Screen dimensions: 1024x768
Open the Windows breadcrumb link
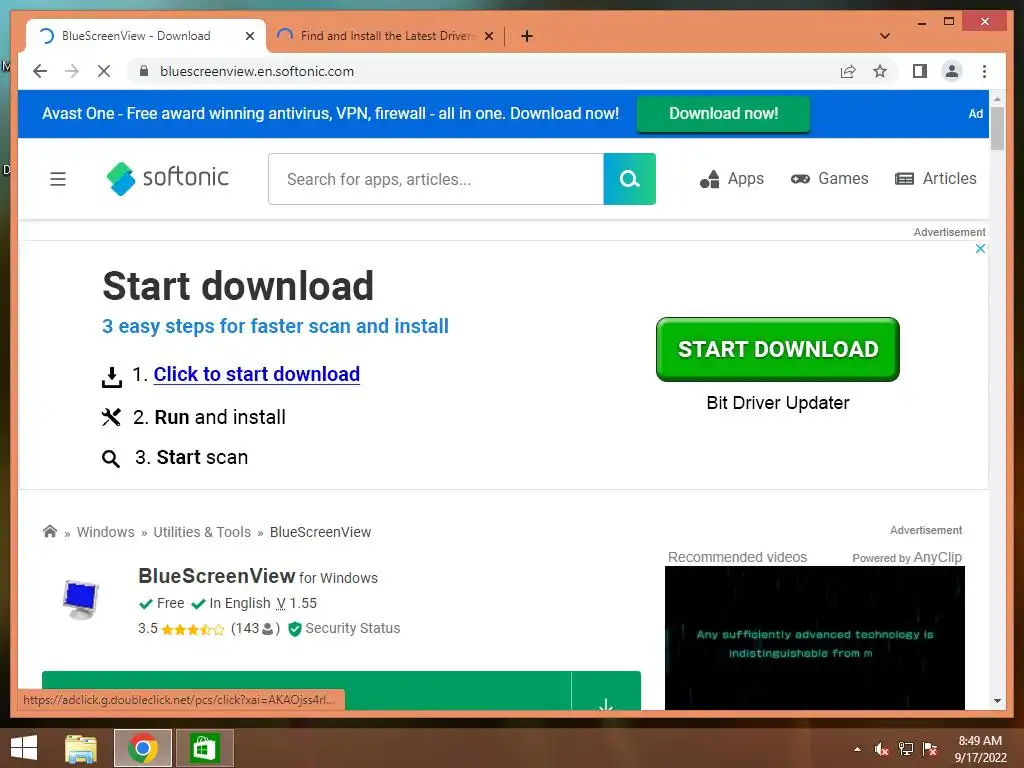[106, 532]
